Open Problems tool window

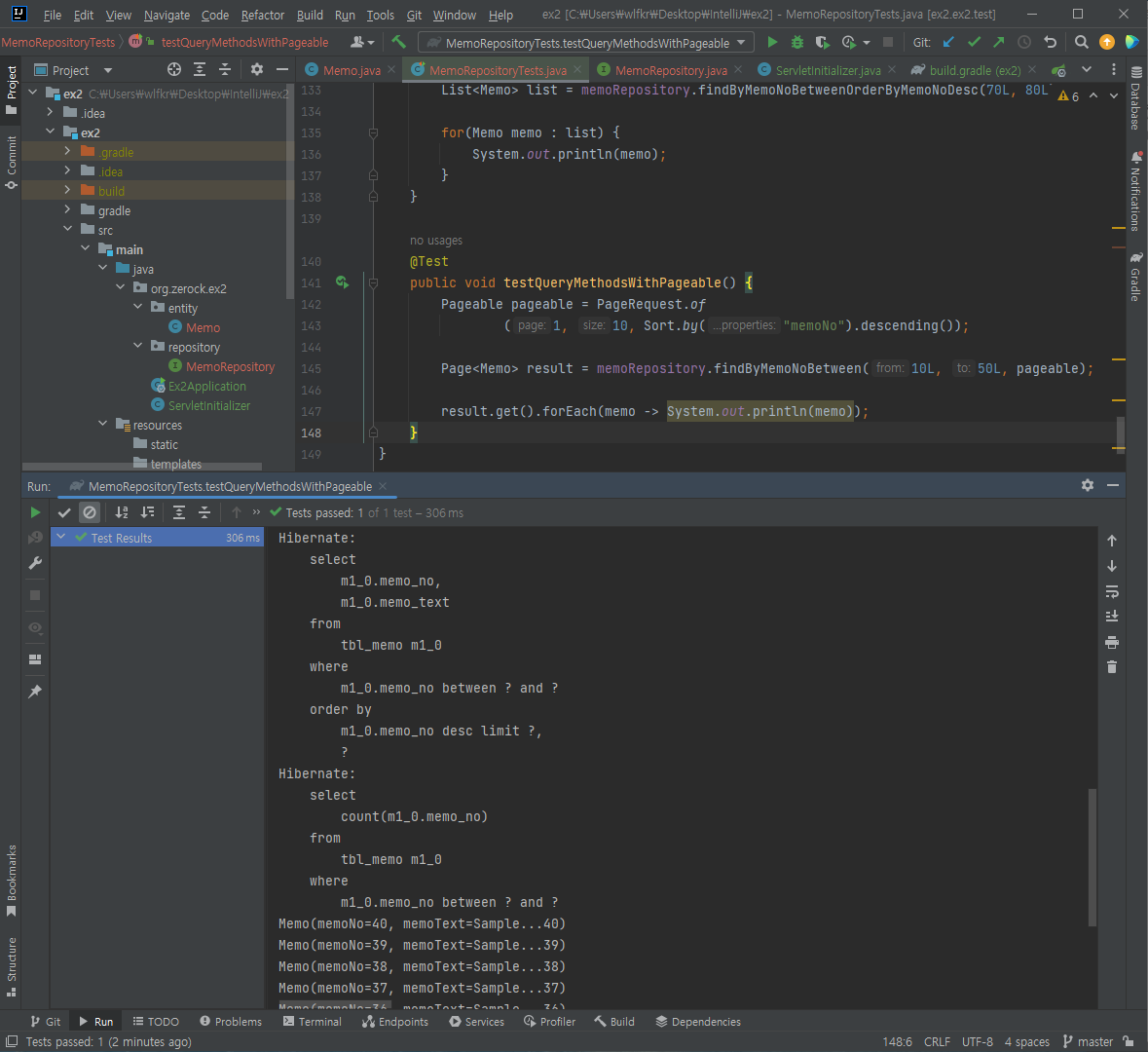(x=231, y=1021)
